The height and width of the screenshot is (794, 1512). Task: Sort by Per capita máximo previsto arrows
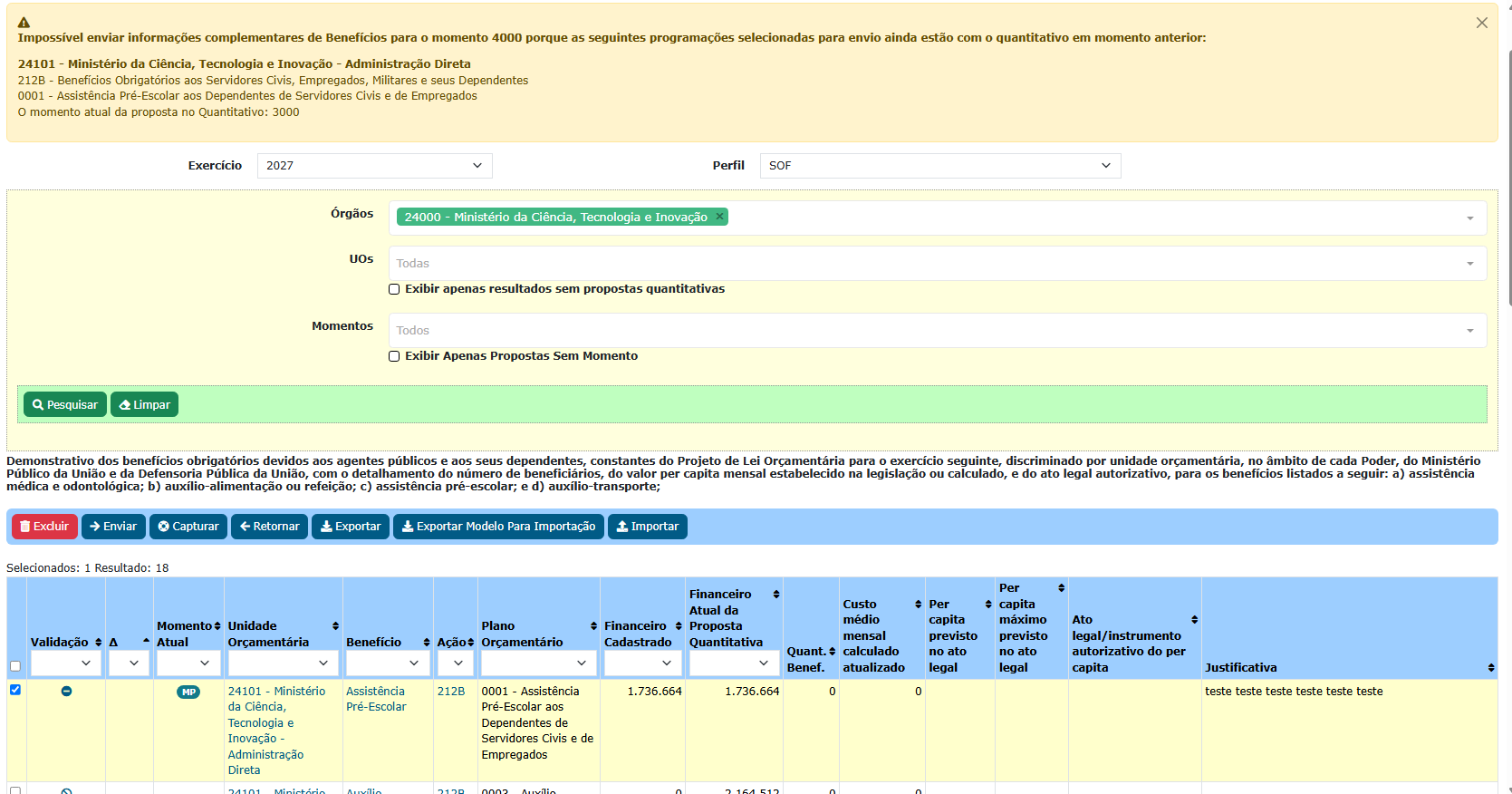click(x=1061, y=588)
